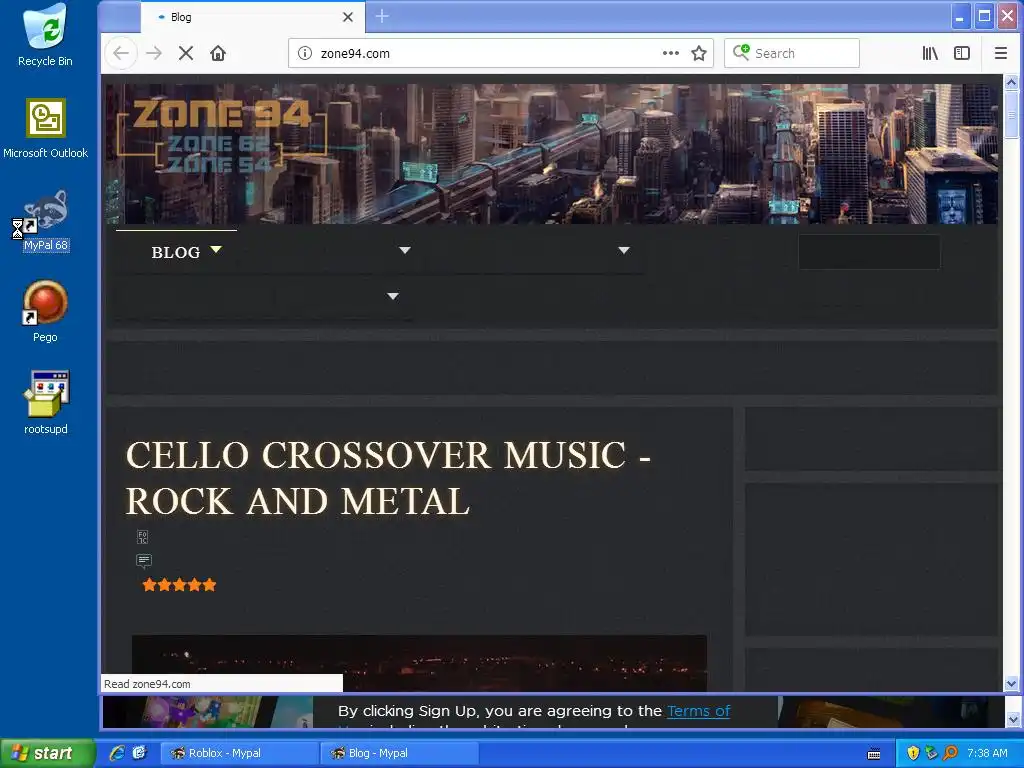Expand the third navigation dropdown arrow
This screenshot has height=768, width=1024.
point(624,250)
